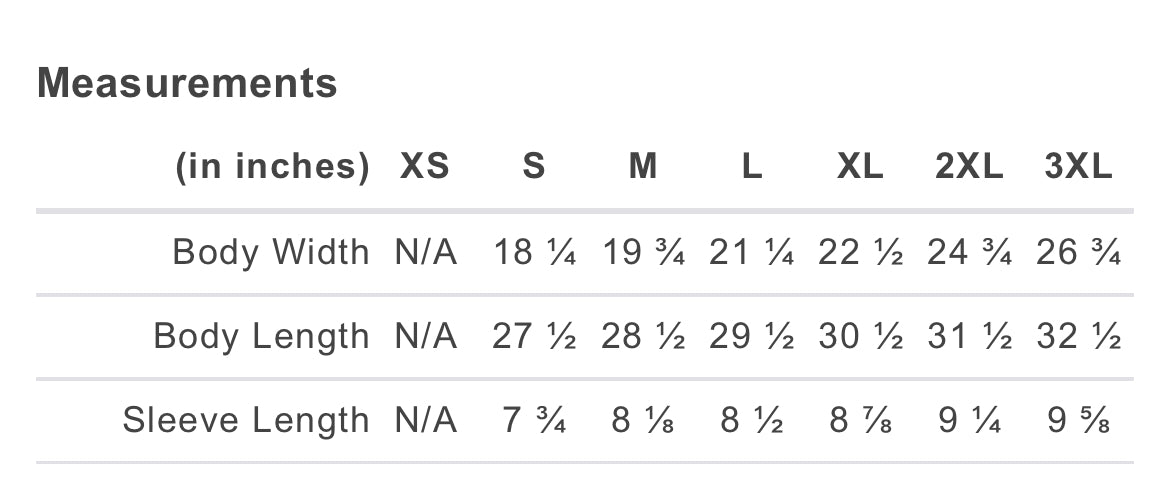Viewport: 1170px width, 499px height.
Task: Click the Body Width value for size S
Action: 534,253
